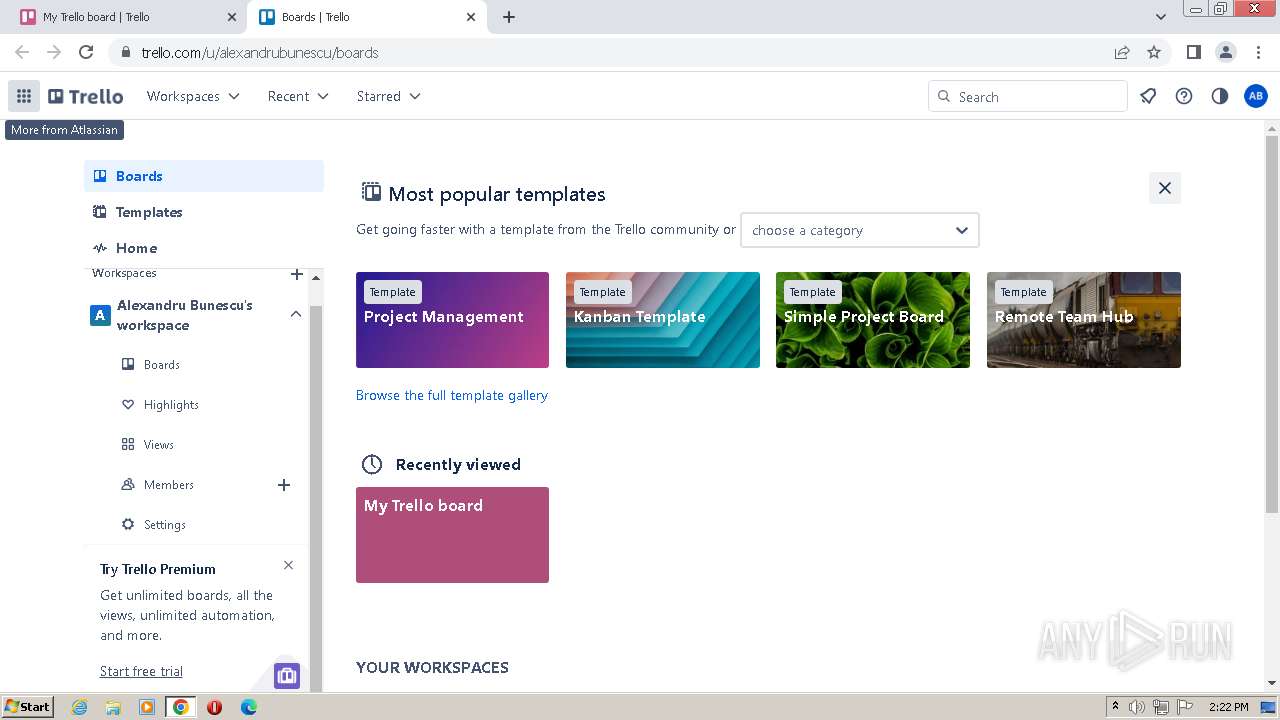Click the workspace avatar letter A
This screenshot has width=1280, height=720.
(x=99, y=315)
